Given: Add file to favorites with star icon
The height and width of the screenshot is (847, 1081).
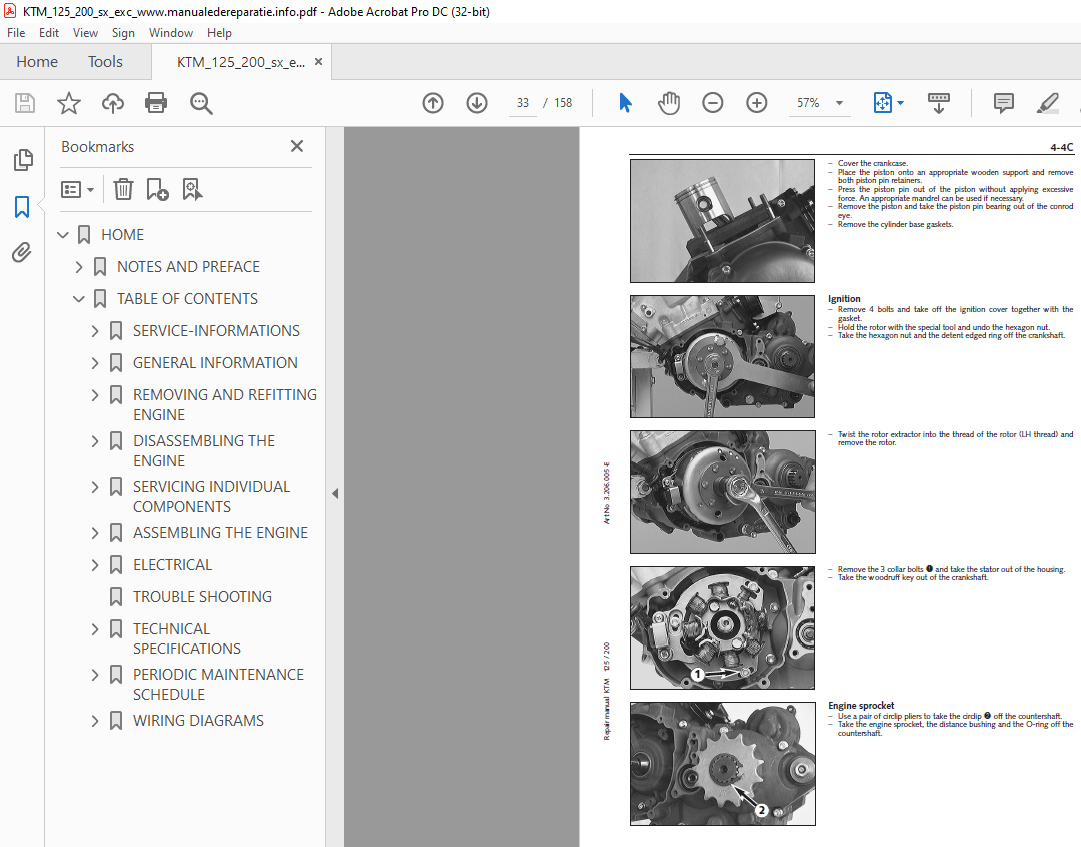Looking at the screenshot, I should point(67,102).
